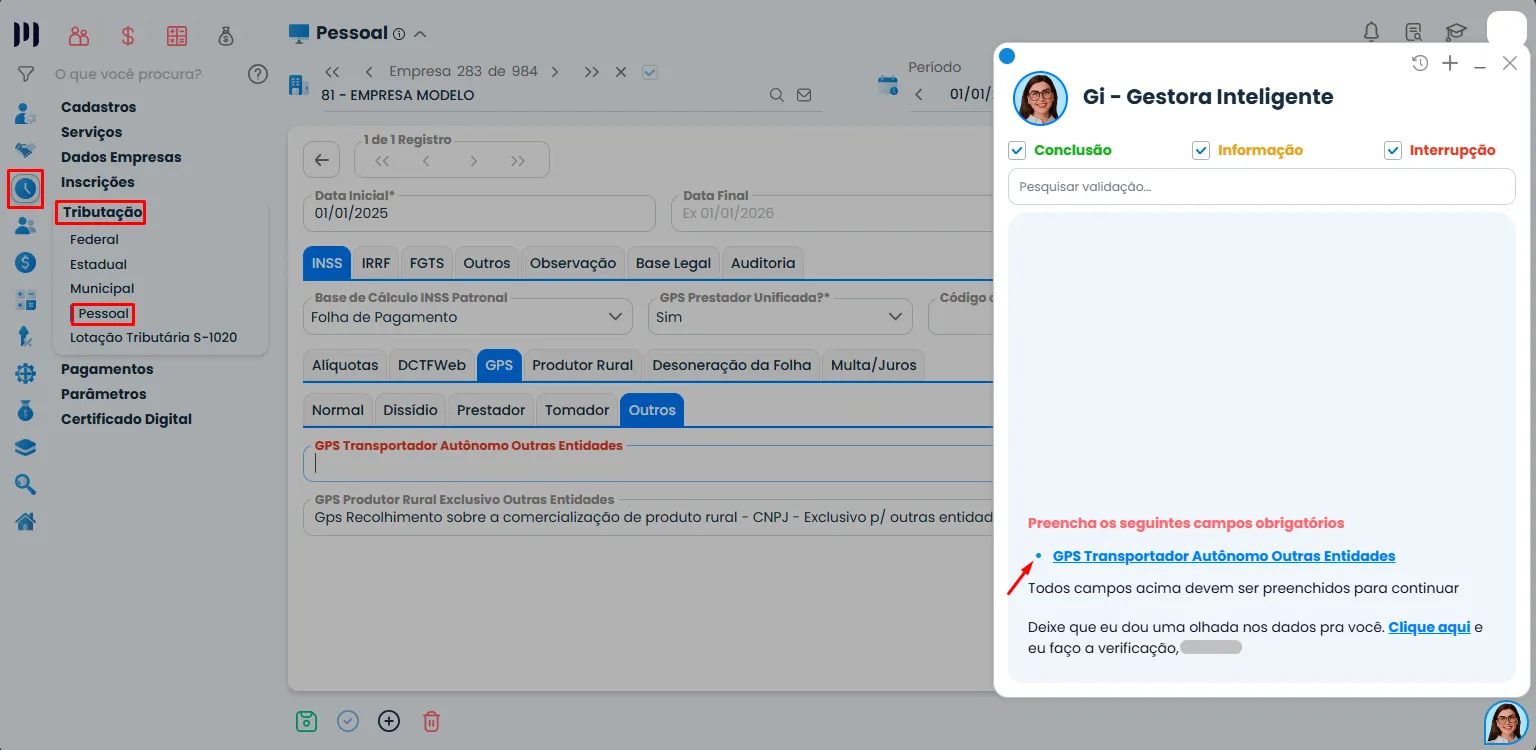Toggle the Interrupção checkbox

coord(1393,150)
